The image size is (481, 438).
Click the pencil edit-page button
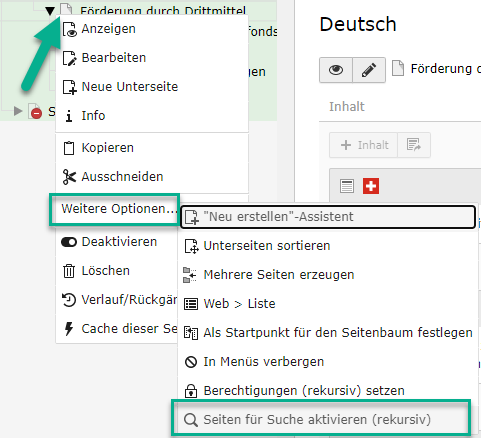[369, 70]
